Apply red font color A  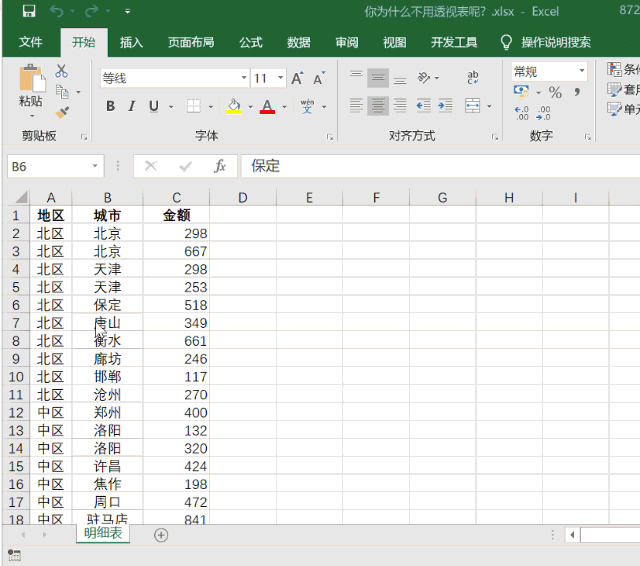(267, 107)
